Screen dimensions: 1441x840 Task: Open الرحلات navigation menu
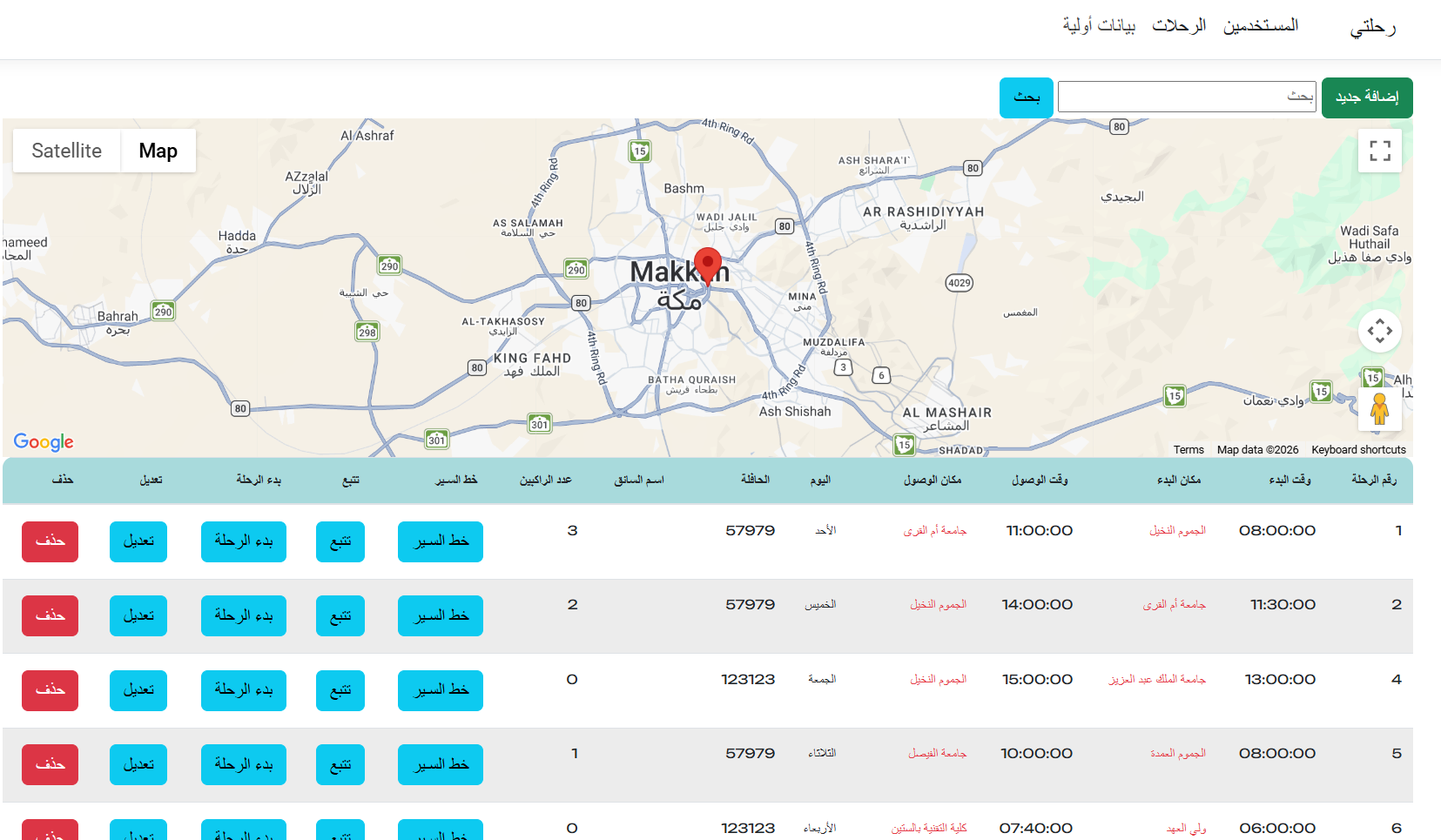tap(1179, 25)
